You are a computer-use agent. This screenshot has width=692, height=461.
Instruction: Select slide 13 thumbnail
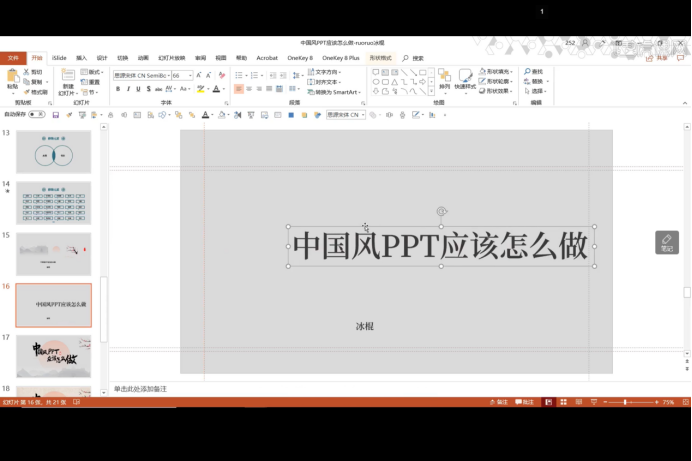(x=54, y=152)
